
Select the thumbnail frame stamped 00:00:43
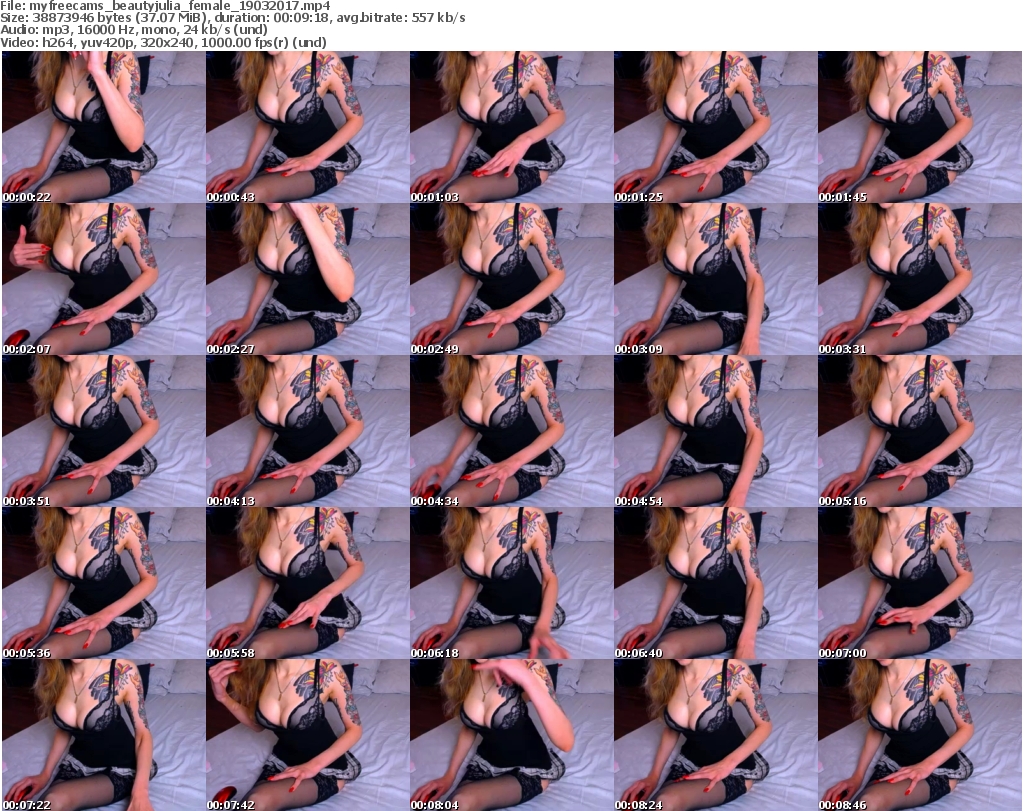[x=308, y=127]
